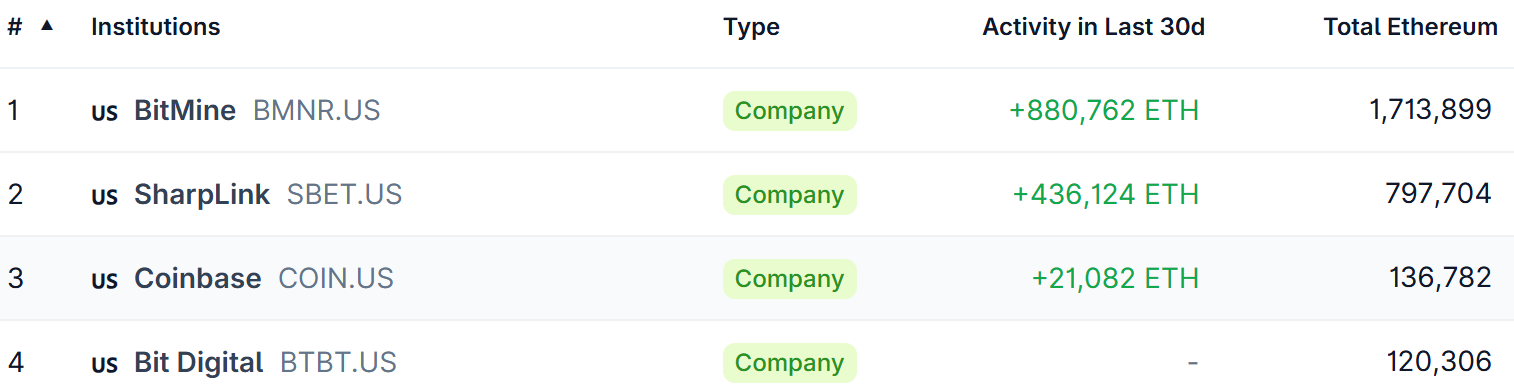Open the Coinbase institution link
1514x388 pixels.
[x=198, y=278]
